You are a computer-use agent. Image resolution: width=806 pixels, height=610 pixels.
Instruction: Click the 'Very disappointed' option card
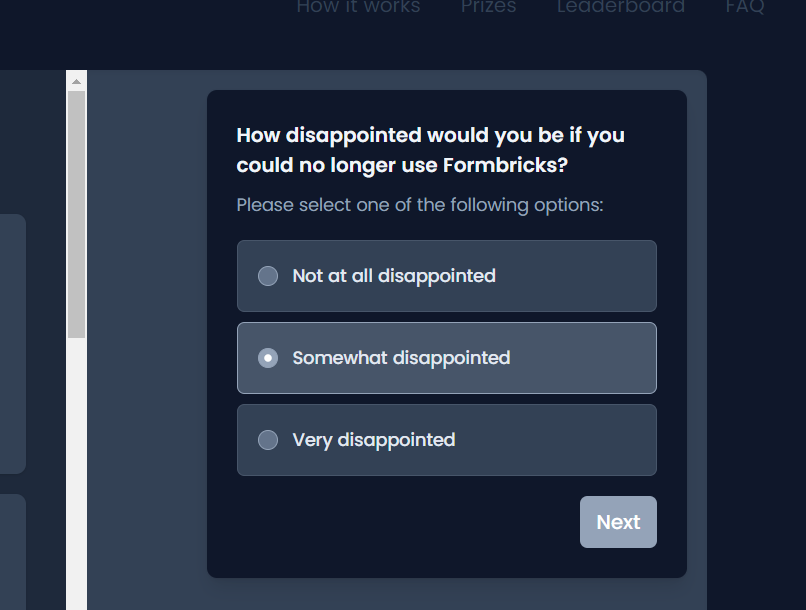[446, 439]
